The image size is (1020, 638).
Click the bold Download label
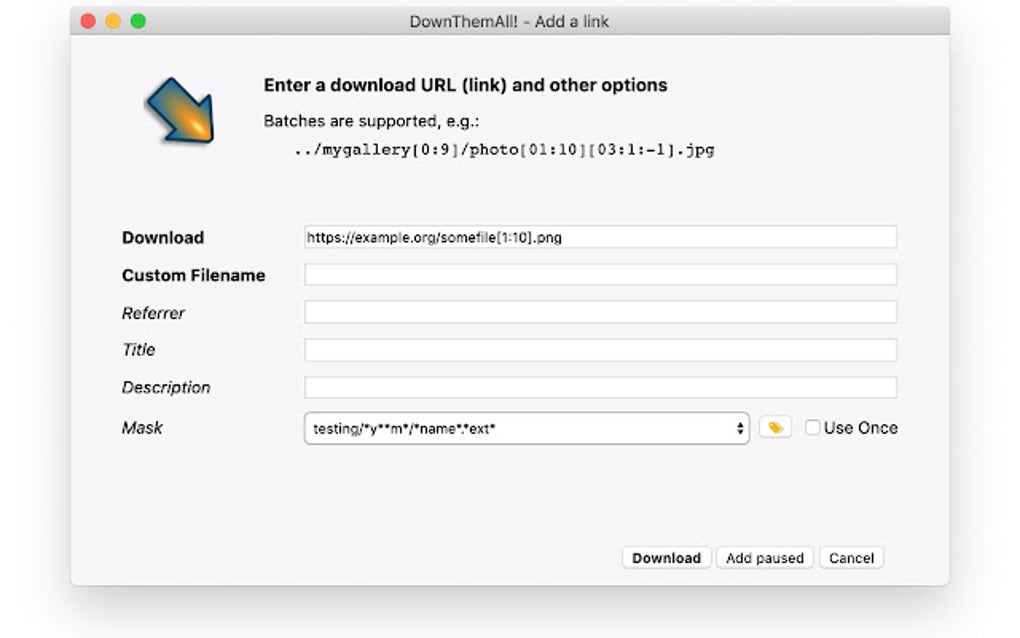[x=162, y=237]
